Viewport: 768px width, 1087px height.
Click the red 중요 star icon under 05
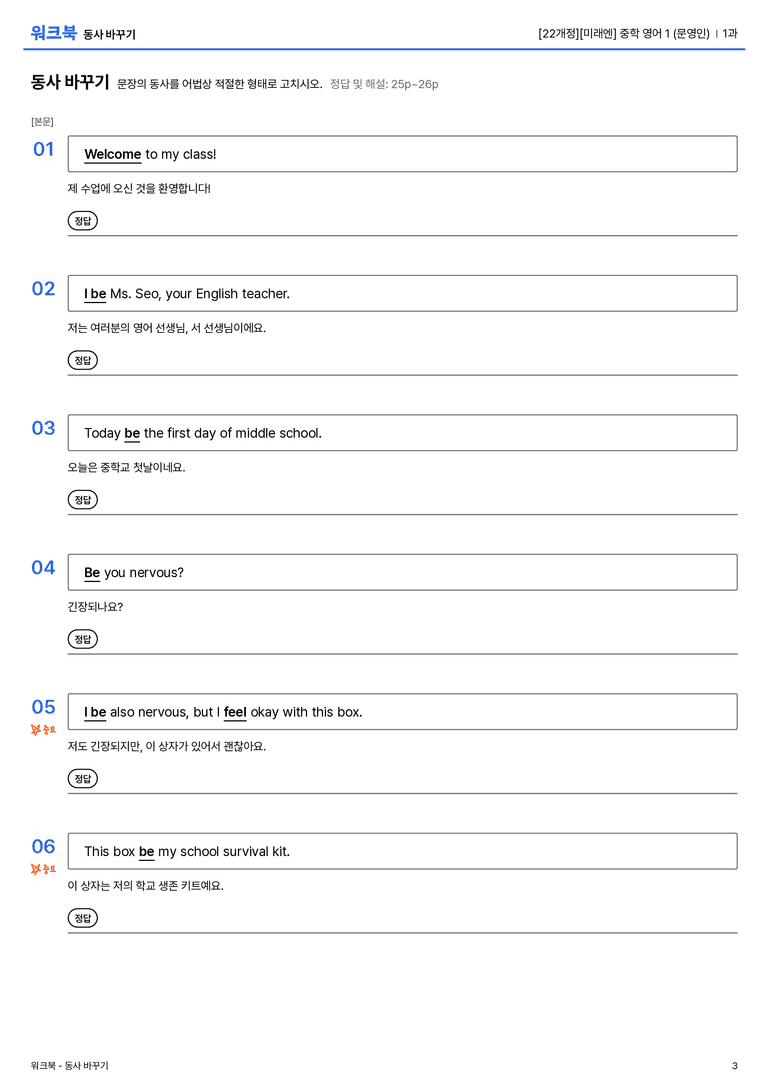click(x=43, y=729)
